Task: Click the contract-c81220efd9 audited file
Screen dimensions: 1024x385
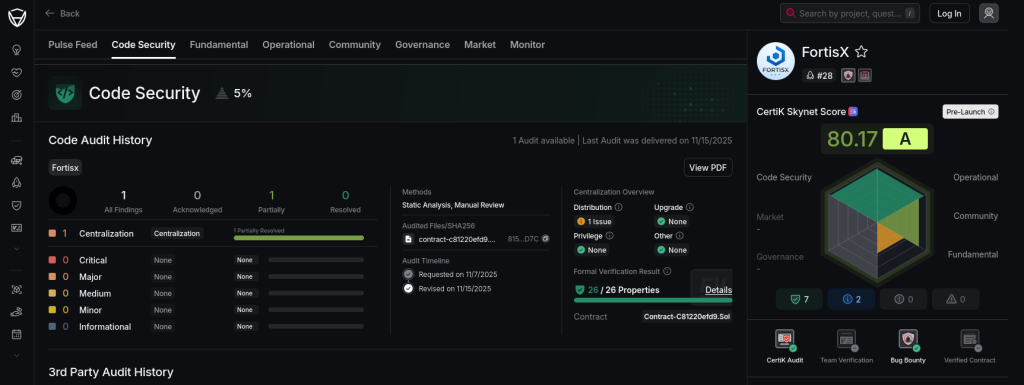Action: click(x=451, y=239)
